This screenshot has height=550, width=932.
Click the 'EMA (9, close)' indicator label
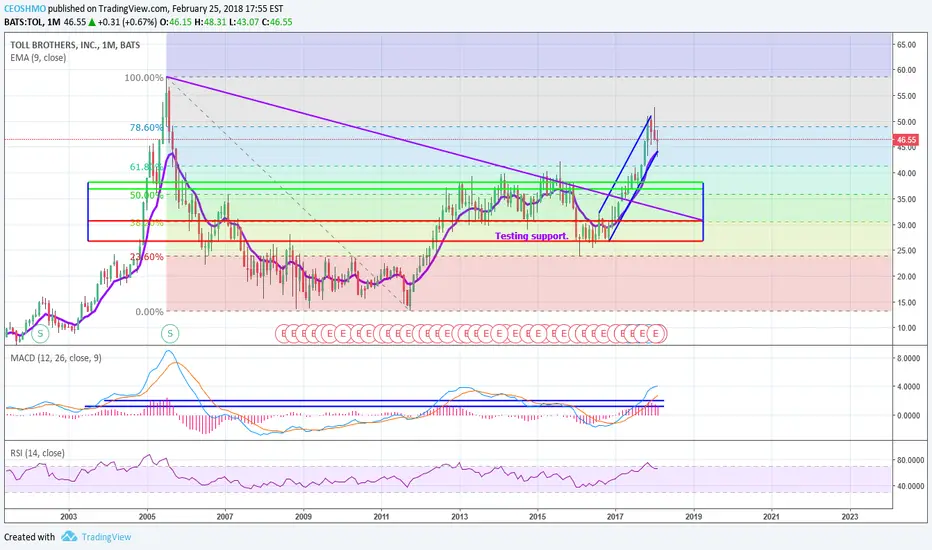coord(38,58)
